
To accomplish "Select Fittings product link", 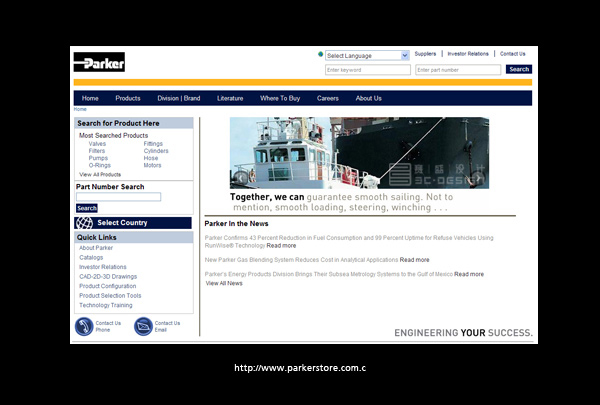I will (153, 144).
